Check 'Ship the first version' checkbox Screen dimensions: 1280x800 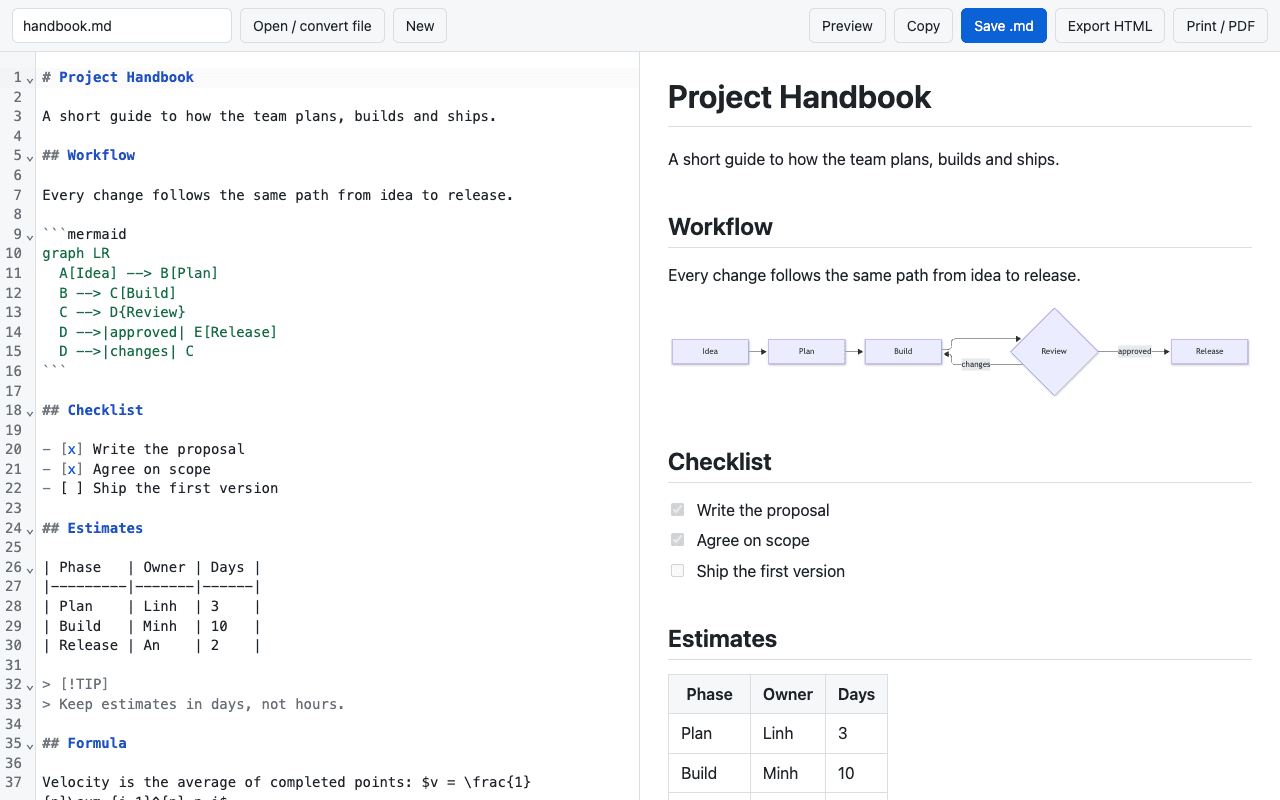pyautogui.click(x=677, y=571)
